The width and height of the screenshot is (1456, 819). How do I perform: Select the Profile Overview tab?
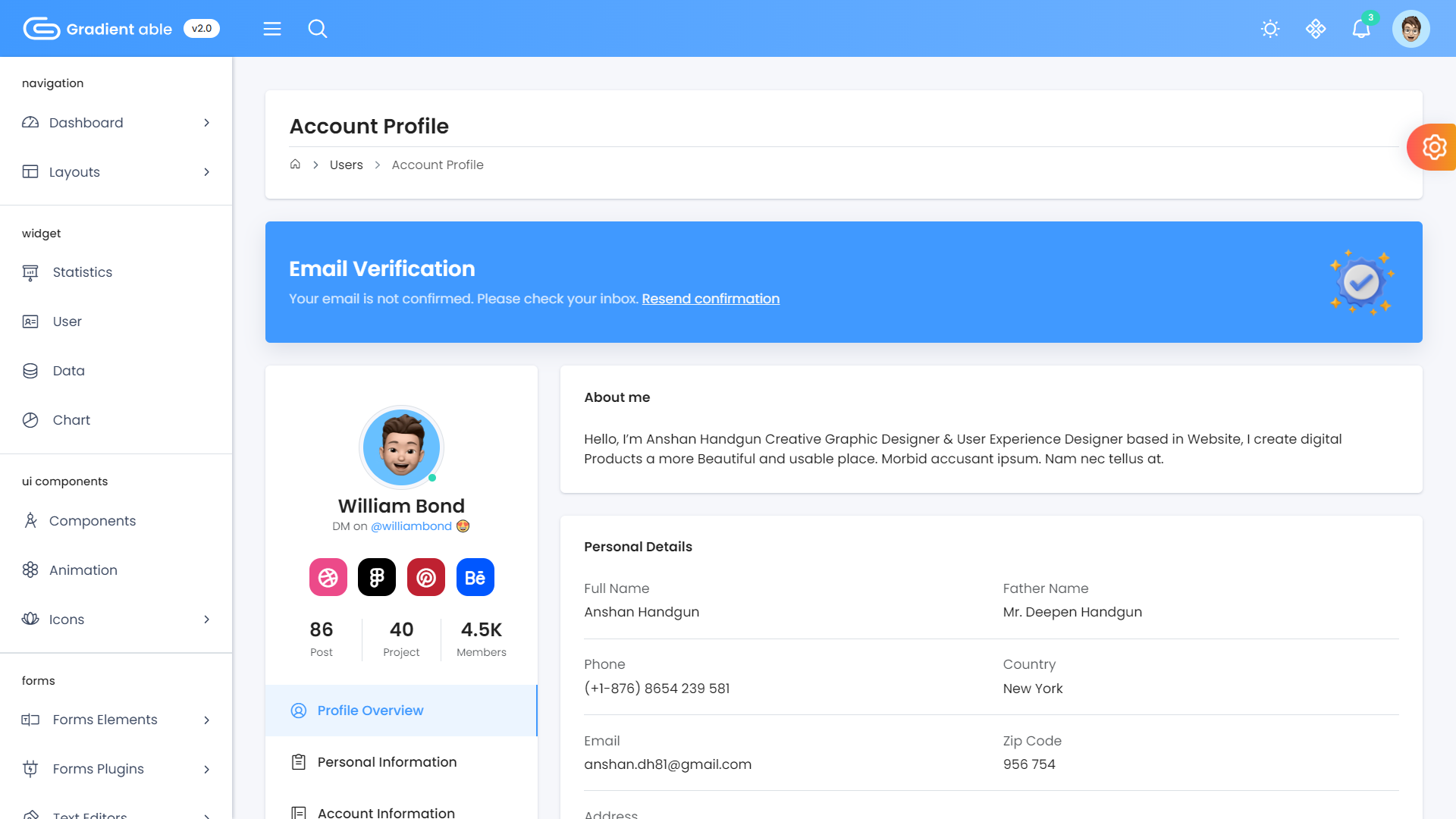click(x=370, y=711)
